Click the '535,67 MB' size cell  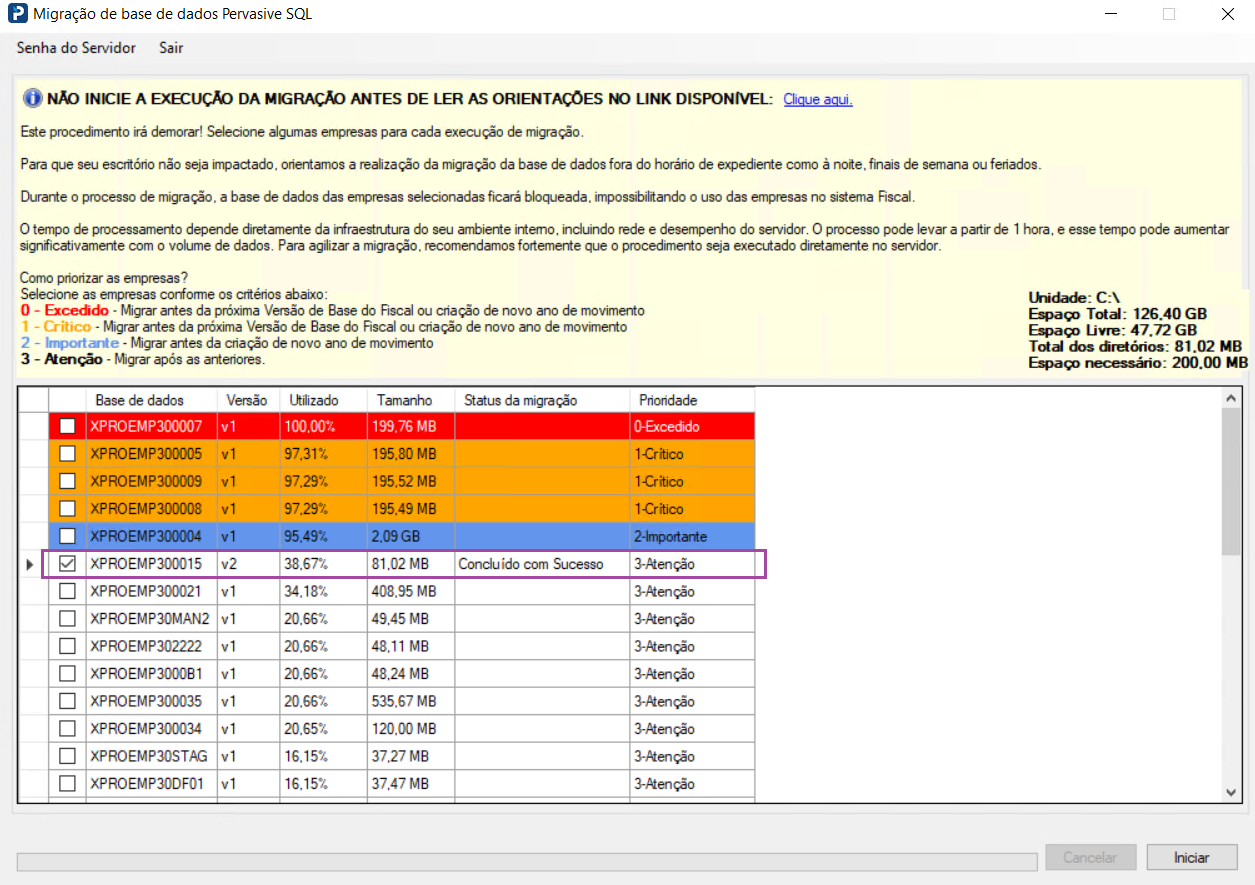(410, 701)
